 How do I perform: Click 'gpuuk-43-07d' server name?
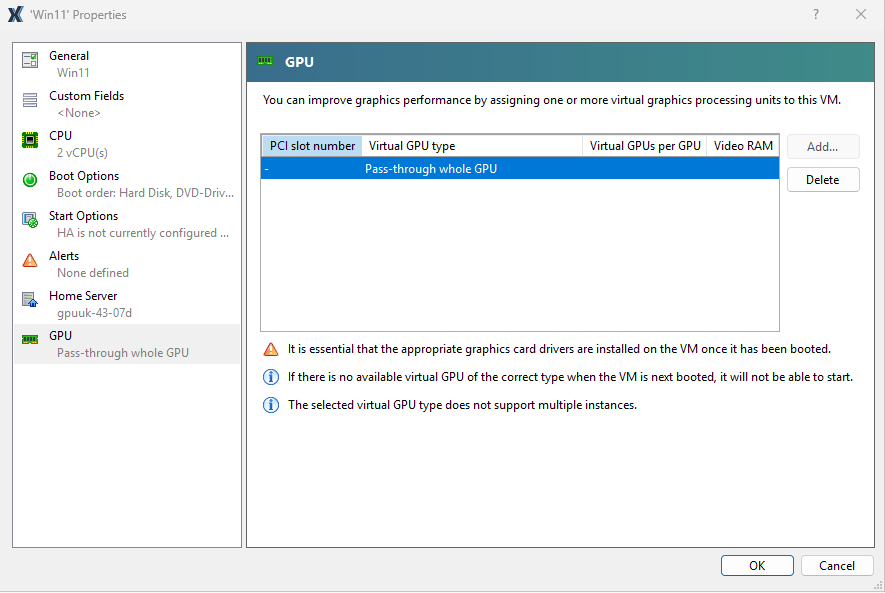[x=94, y=313]
